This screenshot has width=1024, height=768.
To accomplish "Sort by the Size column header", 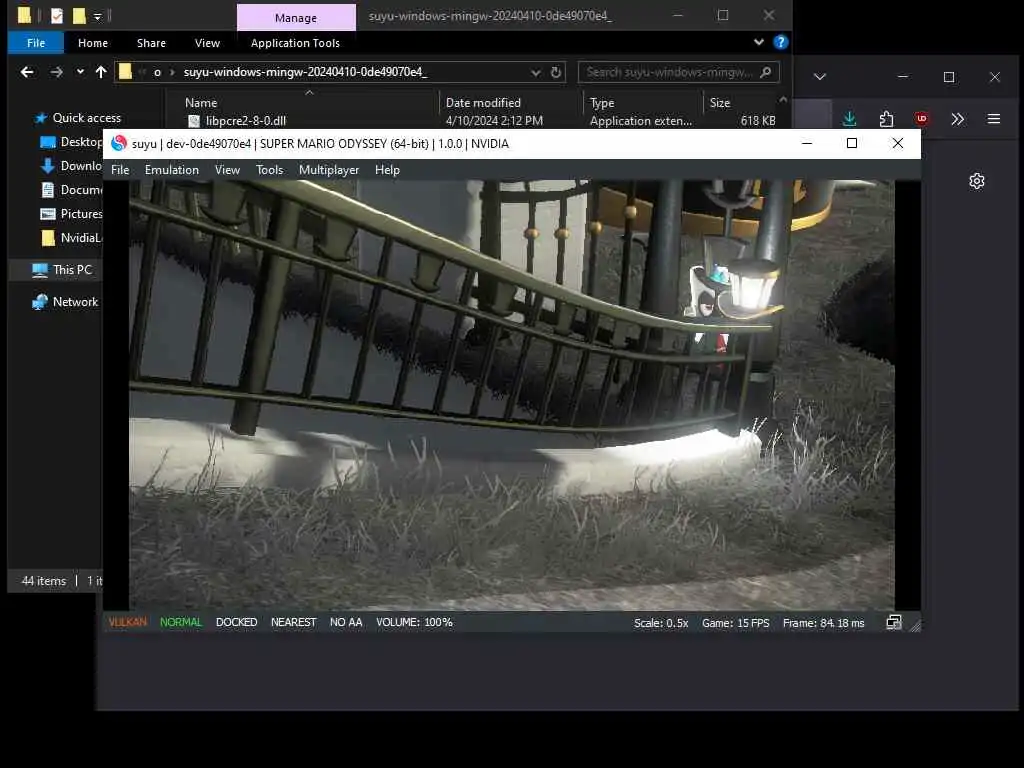I will [x=720, y=103].
